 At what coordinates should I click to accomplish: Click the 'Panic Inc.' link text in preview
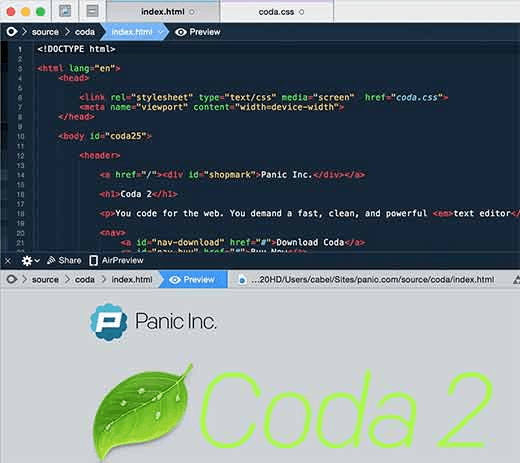coord(175,321)
